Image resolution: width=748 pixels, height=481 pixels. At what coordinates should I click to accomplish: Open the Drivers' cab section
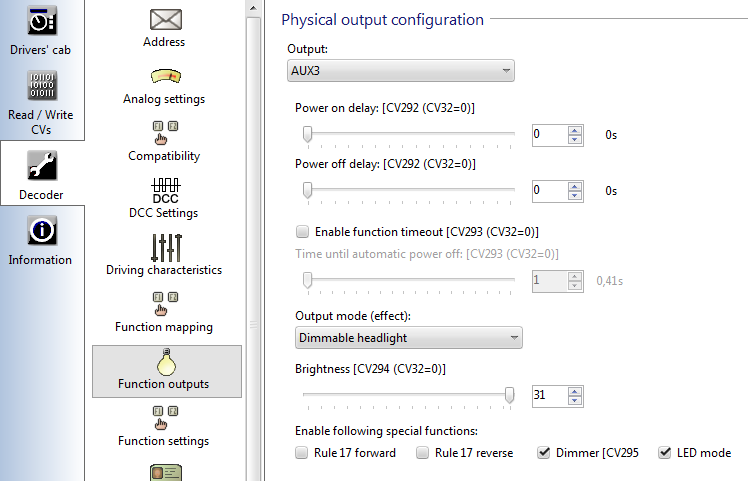click(42, 31)
